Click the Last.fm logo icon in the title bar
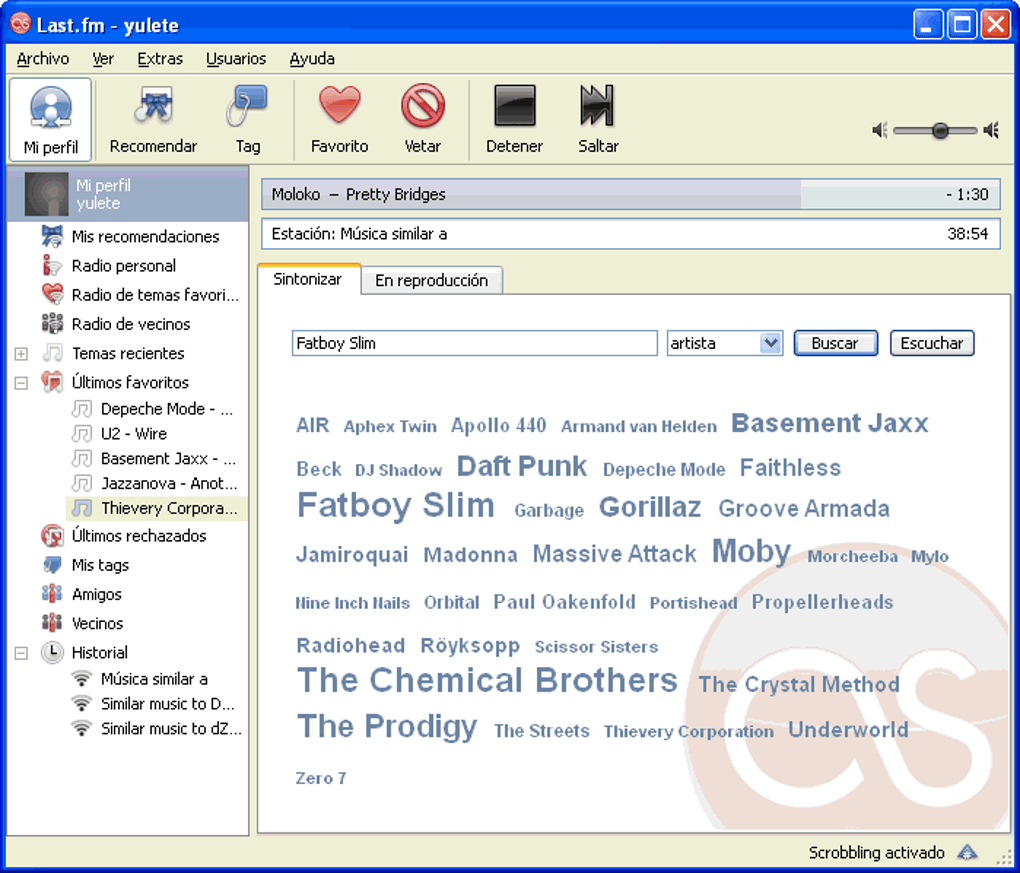This screenshot has width=1020, height=873. coord(21,24)
